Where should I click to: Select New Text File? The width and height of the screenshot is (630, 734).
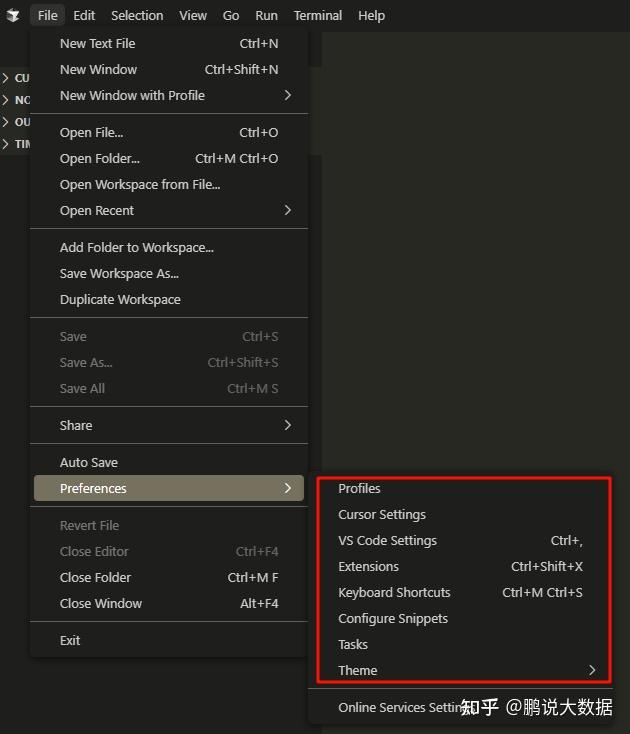(x=97, y=44)
